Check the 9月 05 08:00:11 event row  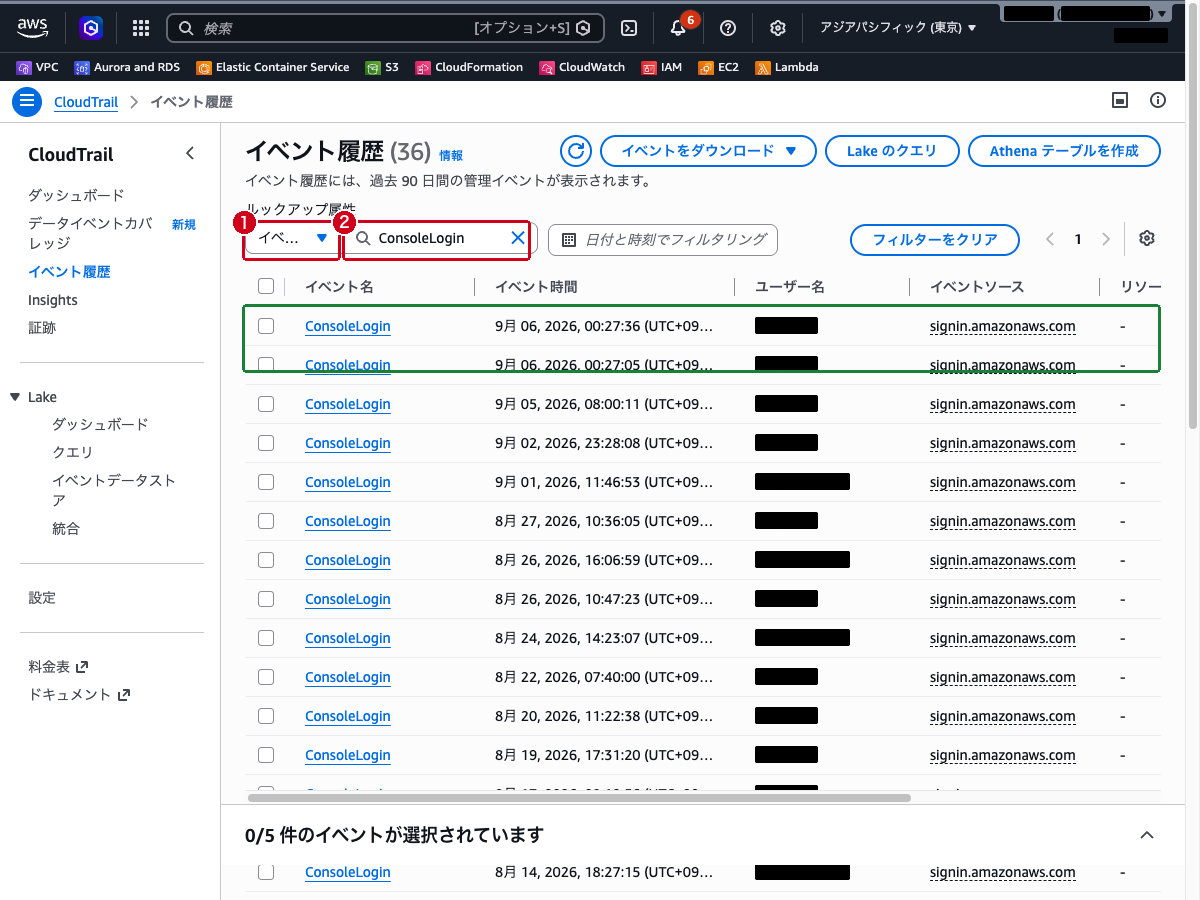[266, 404]
